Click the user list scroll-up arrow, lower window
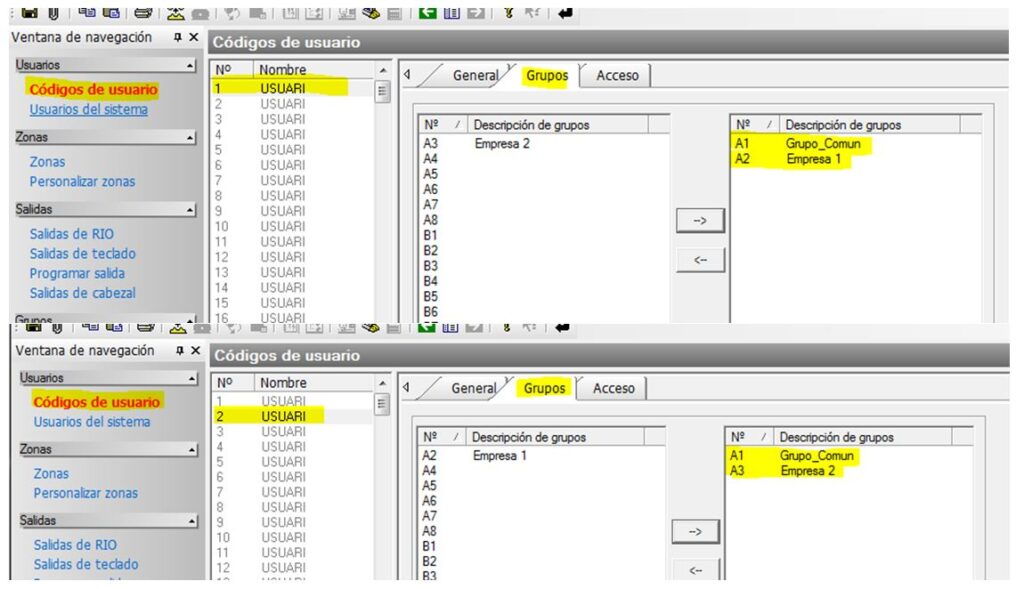Viewport: 1024px width, 589px height. pos(383,383)
